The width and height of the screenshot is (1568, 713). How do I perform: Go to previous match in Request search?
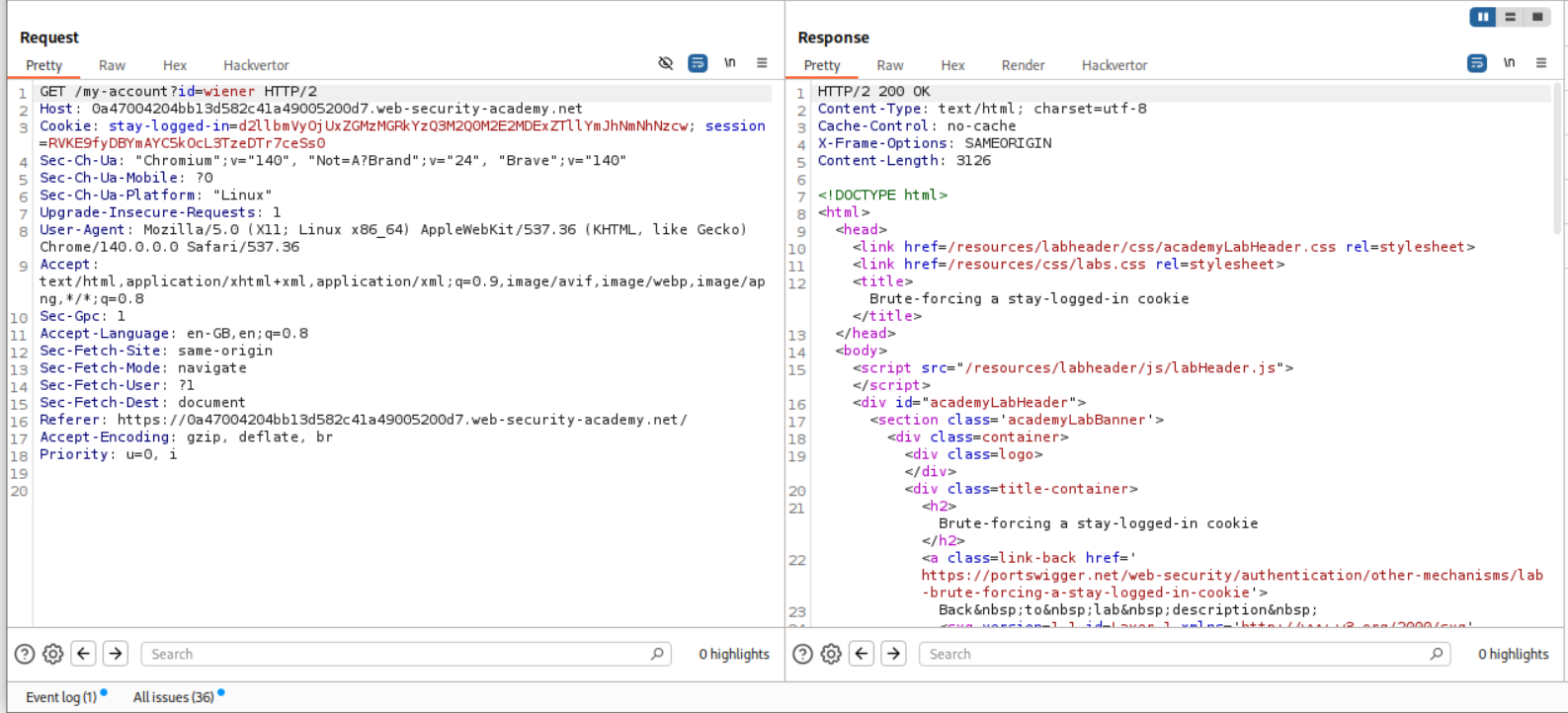[x=84, y=654]
